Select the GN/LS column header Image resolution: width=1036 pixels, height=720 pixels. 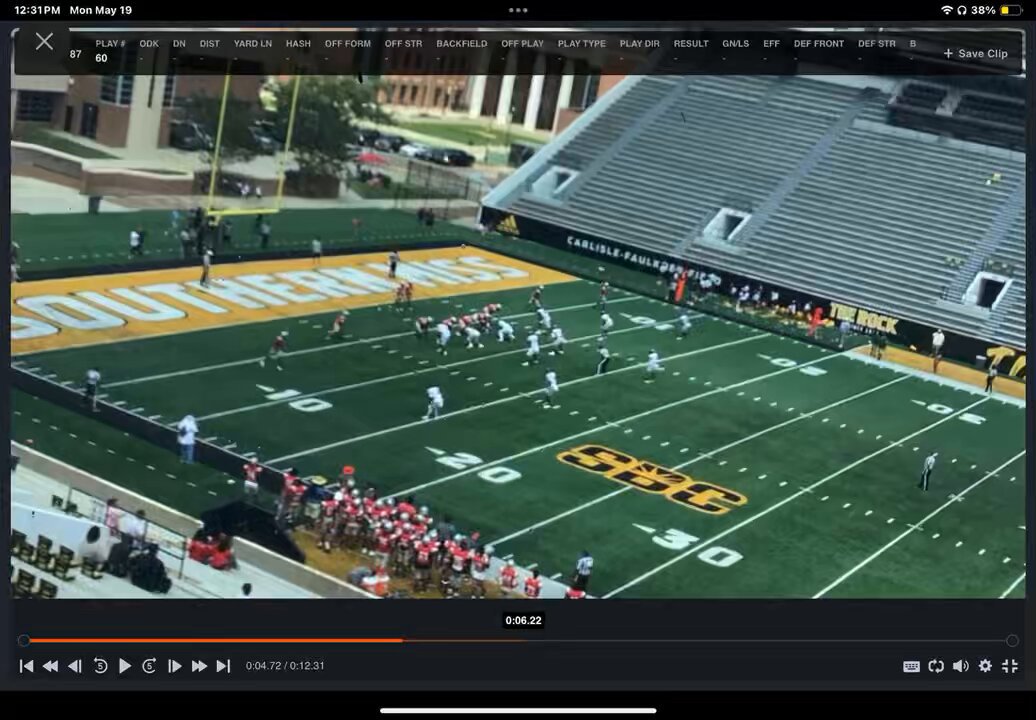pos(735,44)
